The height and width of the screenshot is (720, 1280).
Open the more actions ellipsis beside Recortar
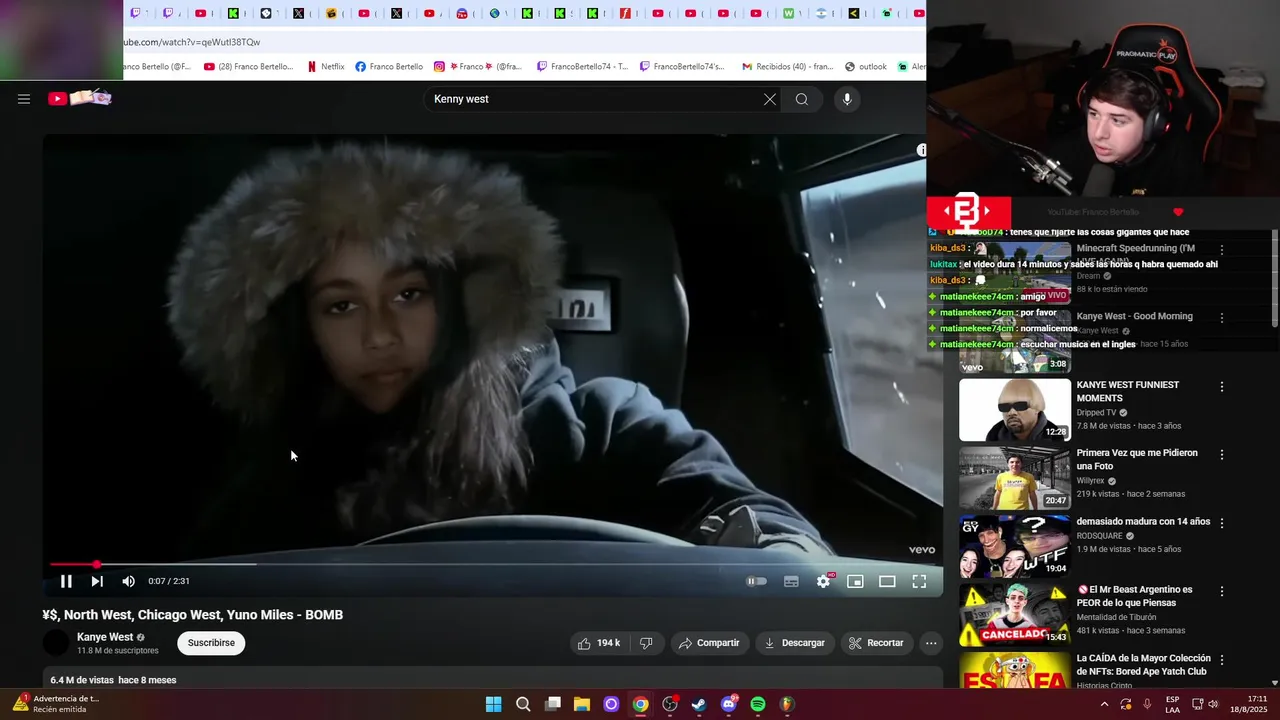pyautogui.click(x=931, y=643)
